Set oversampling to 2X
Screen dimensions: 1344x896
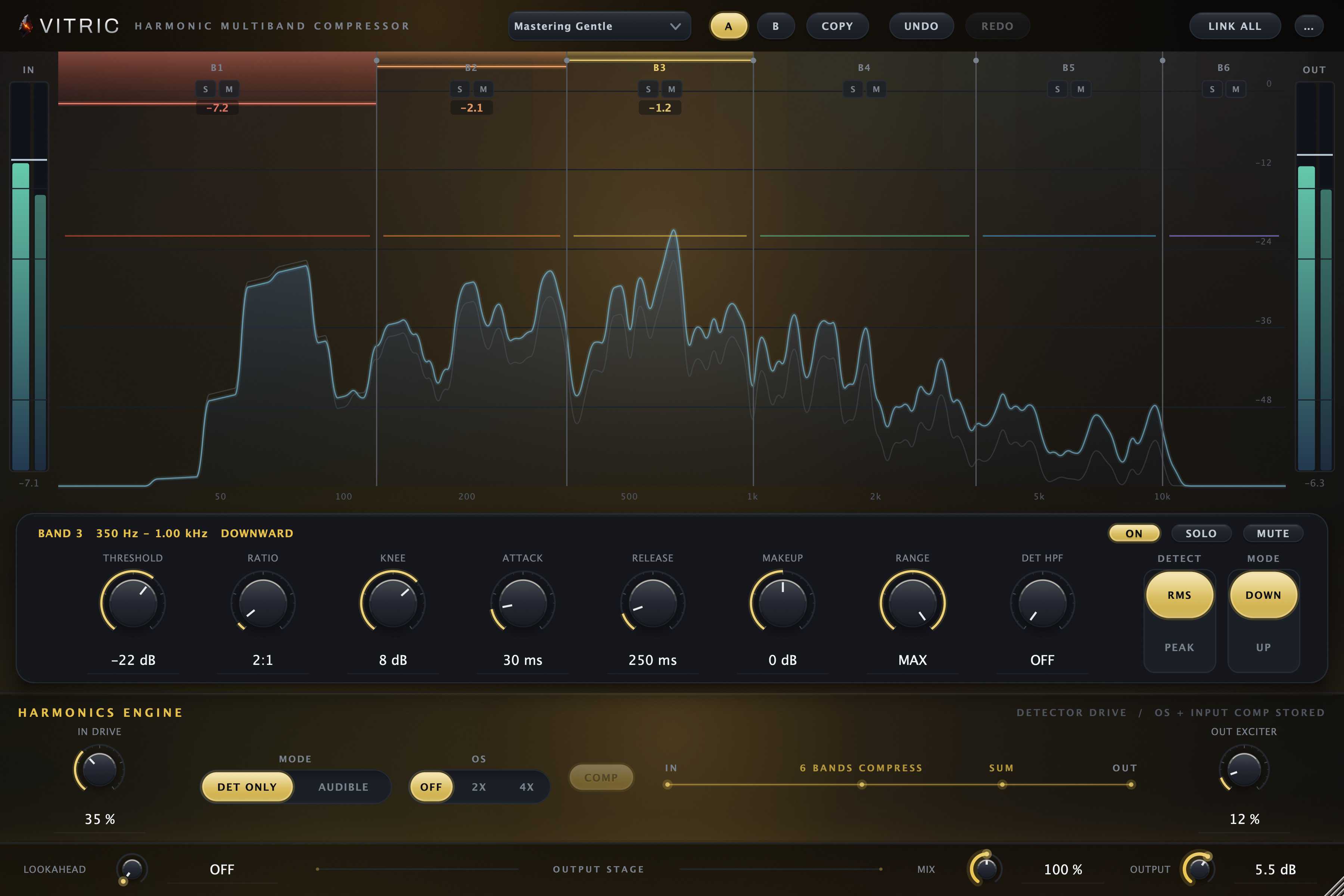click(479, 787)
